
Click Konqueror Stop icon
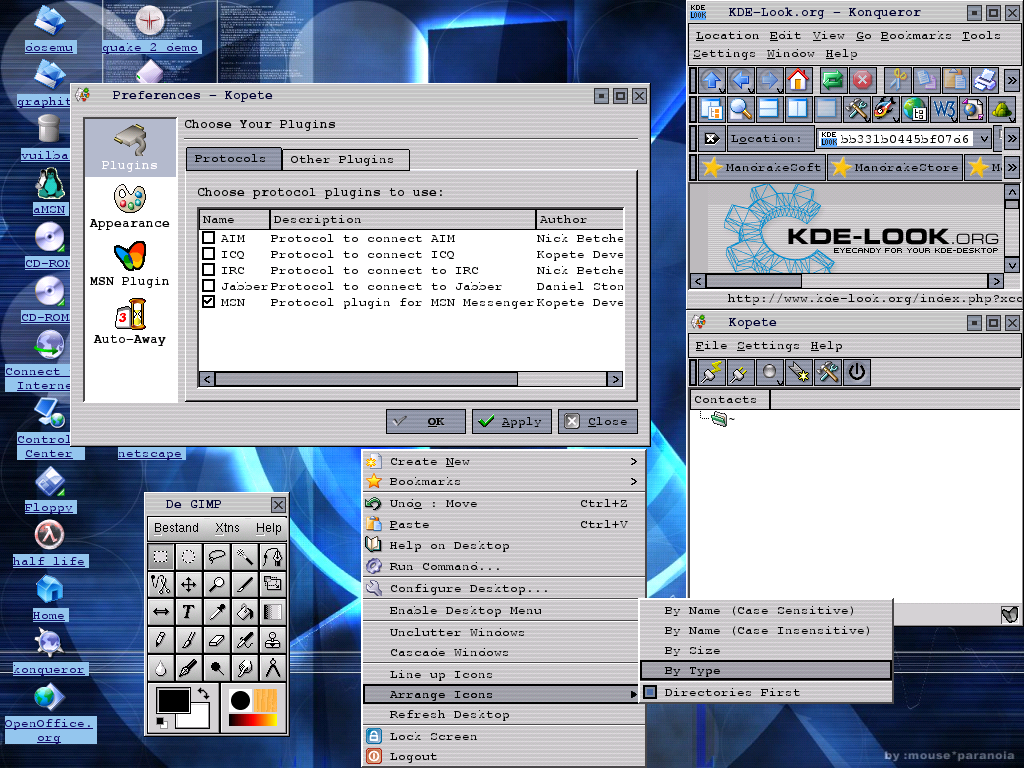pyautogui.click(x=863, y=80)
